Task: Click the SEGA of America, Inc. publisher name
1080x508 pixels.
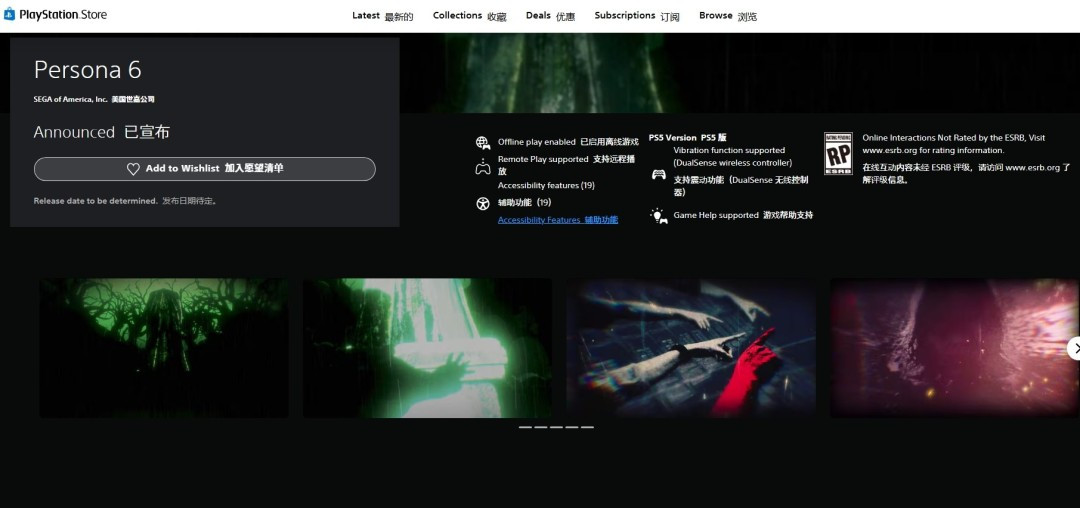Action: click(70, 99)
